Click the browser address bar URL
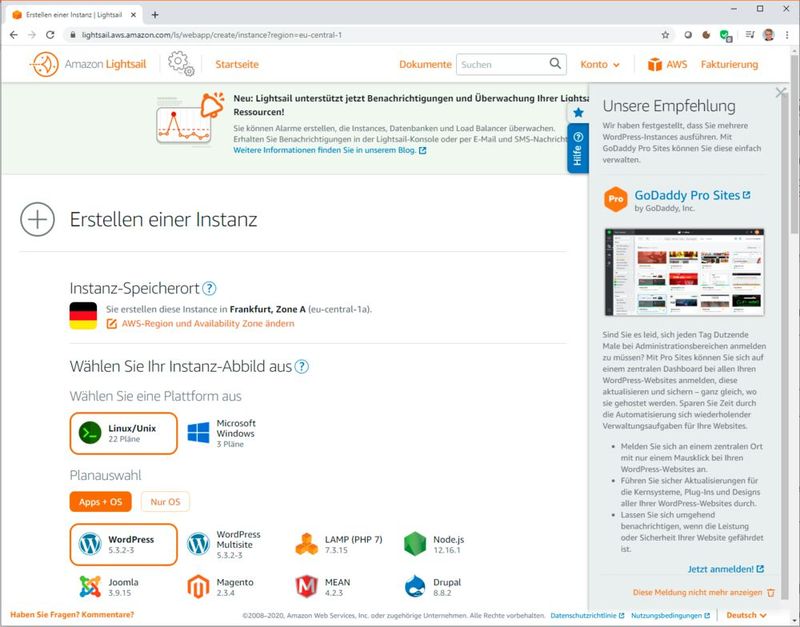 pyautogui.click(x=212, y=35)
